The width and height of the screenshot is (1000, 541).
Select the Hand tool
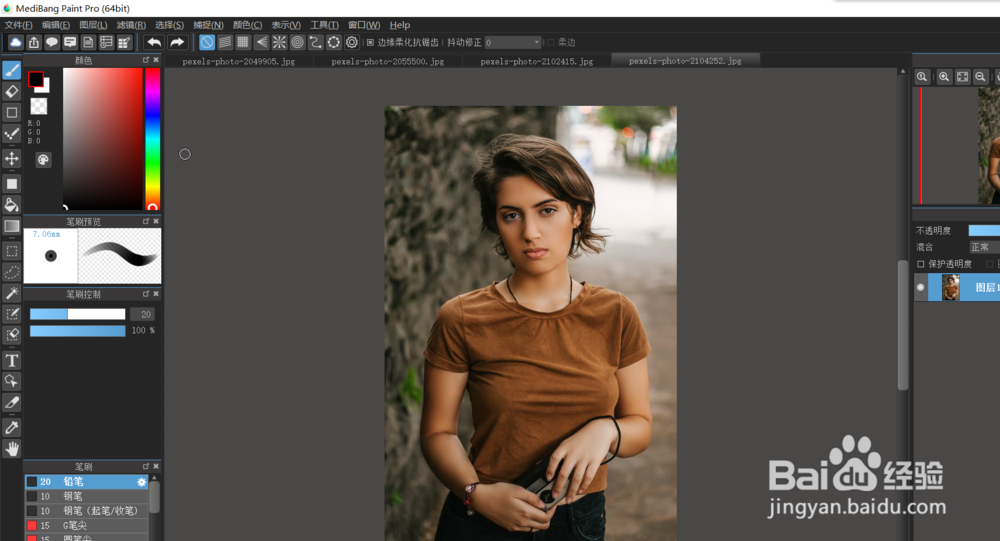coord(11,448)
